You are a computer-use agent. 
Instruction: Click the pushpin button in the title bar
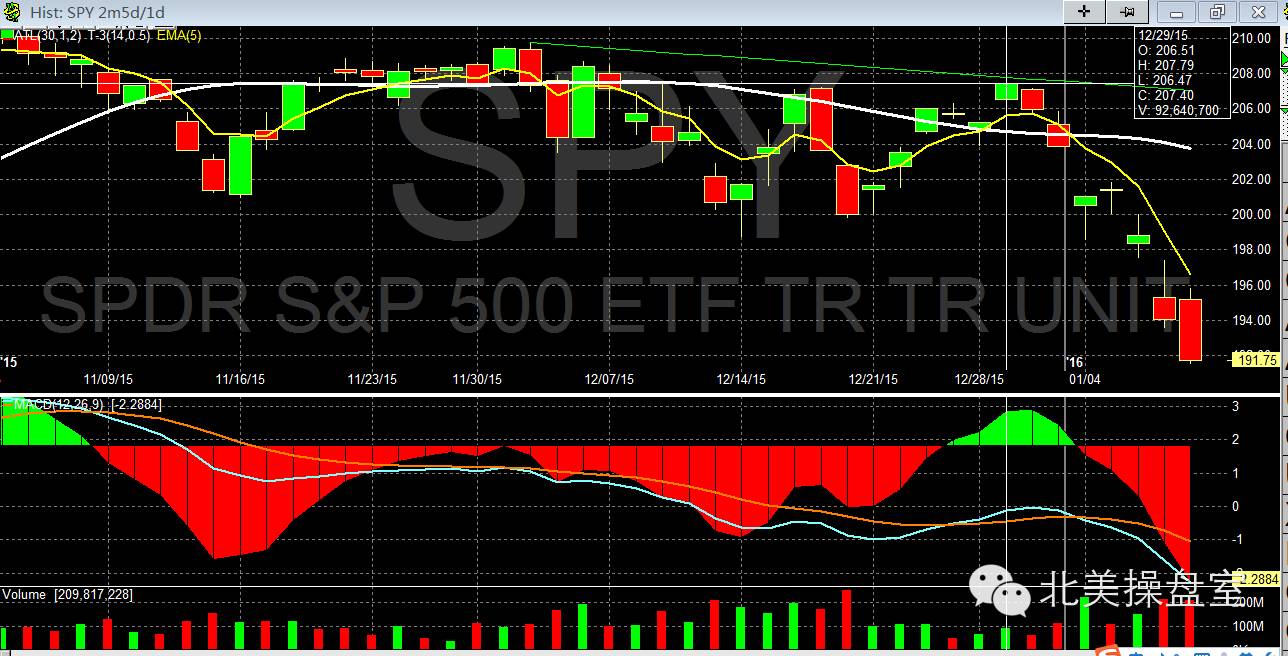pyautogui.click(x=1128, y=12)
